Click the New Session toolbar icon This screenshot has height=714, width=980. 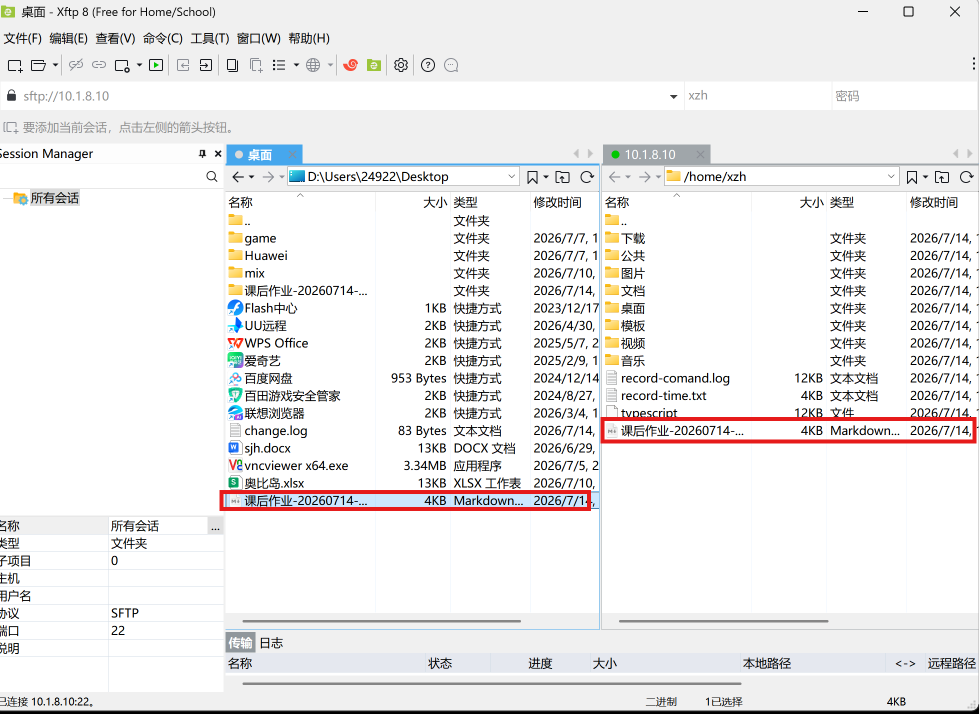pos(14,65)
